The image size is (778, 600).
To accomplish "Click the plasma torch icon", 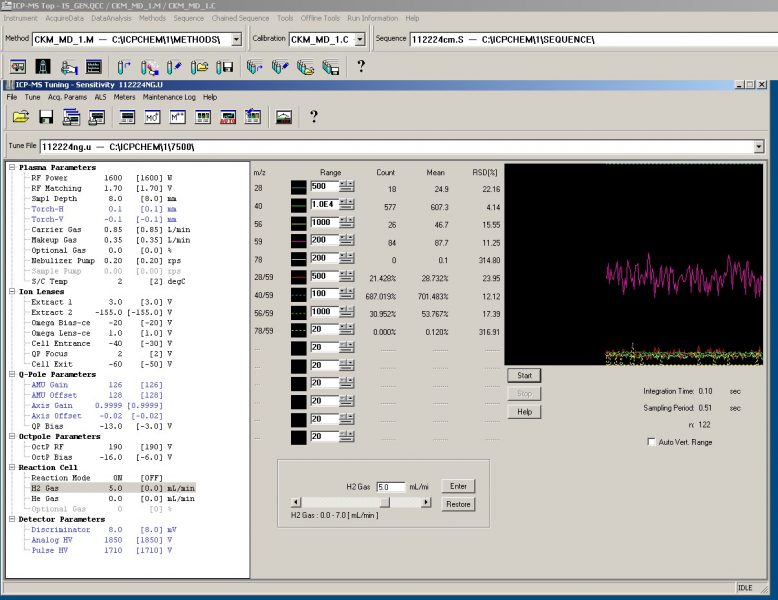I will coord(43,67).
